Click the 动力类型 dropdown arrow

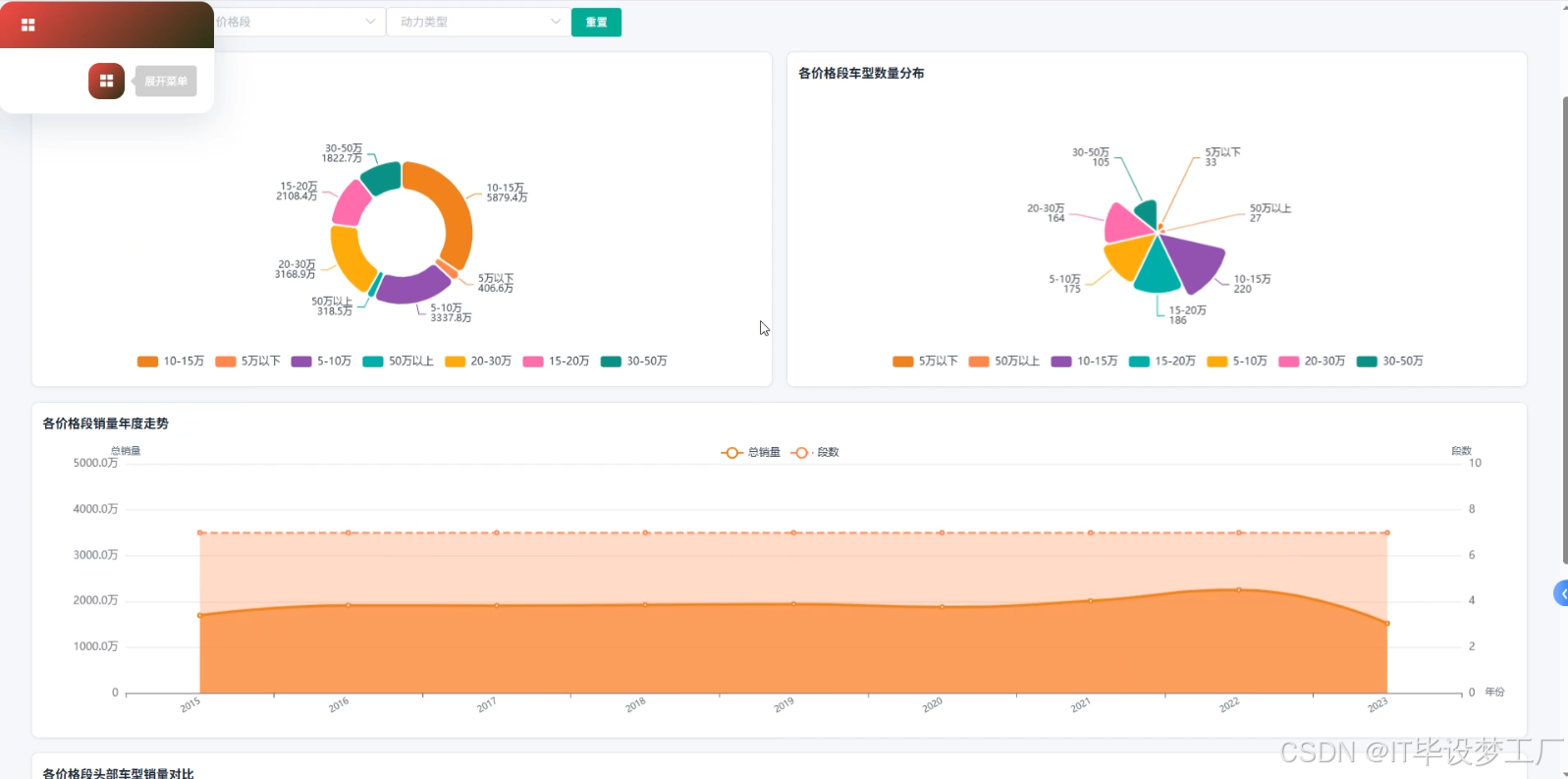point(556,22)
